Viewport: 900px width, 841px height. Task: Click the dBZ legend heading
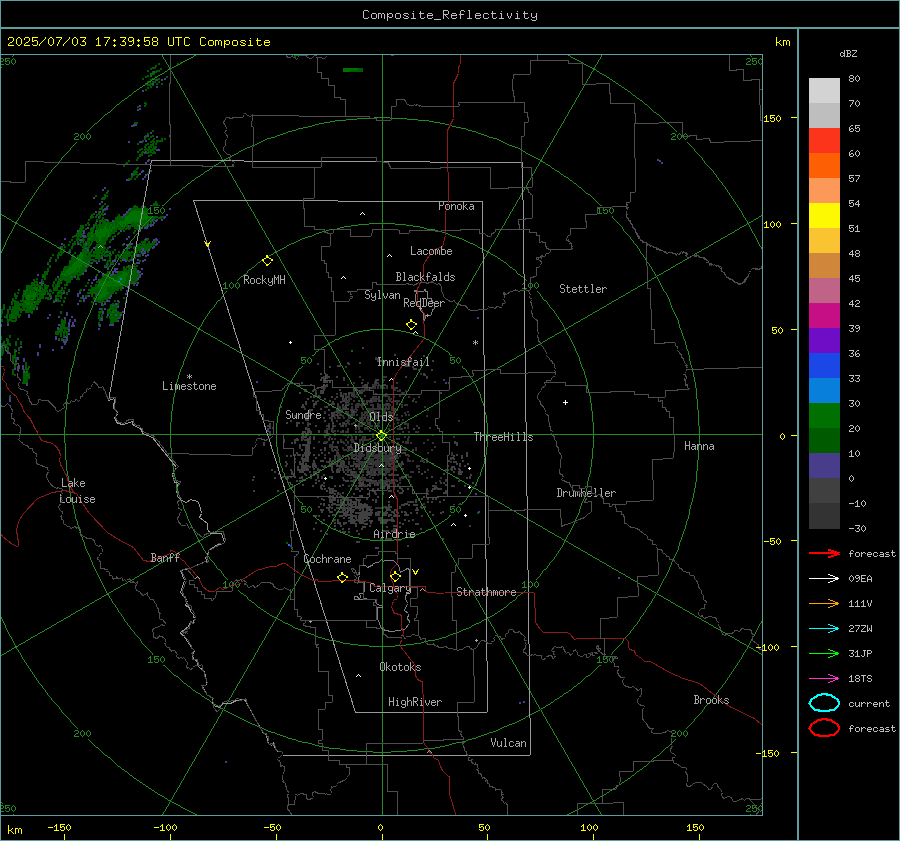(848, 54)
